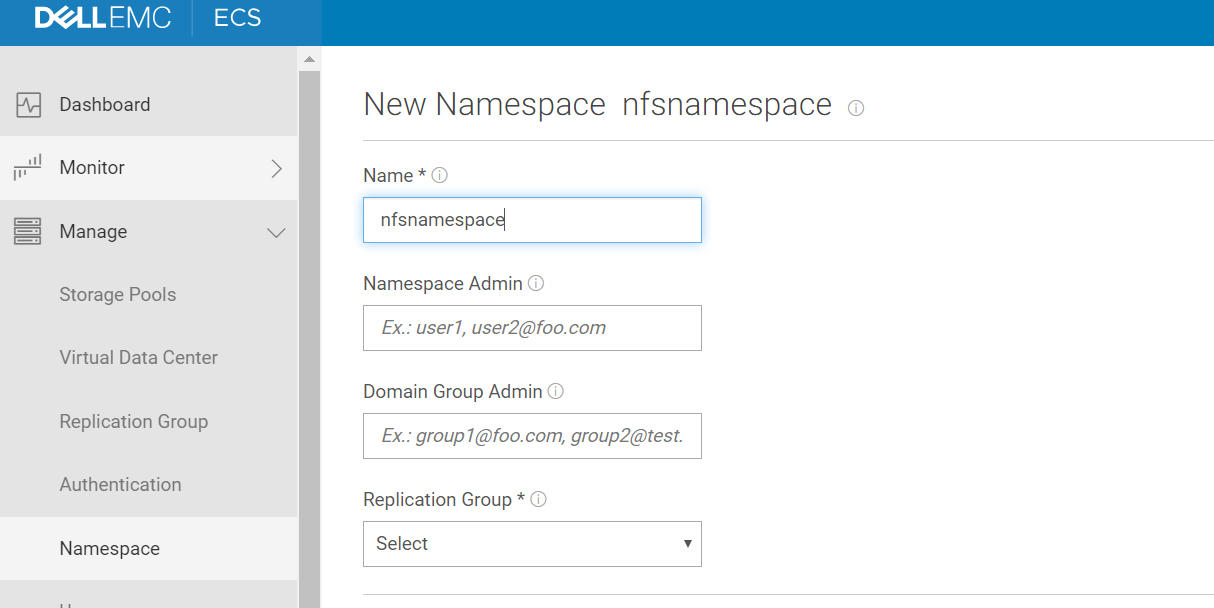Open the Namespace management page
1214x608 pixels.
click(x=110, y=548)
